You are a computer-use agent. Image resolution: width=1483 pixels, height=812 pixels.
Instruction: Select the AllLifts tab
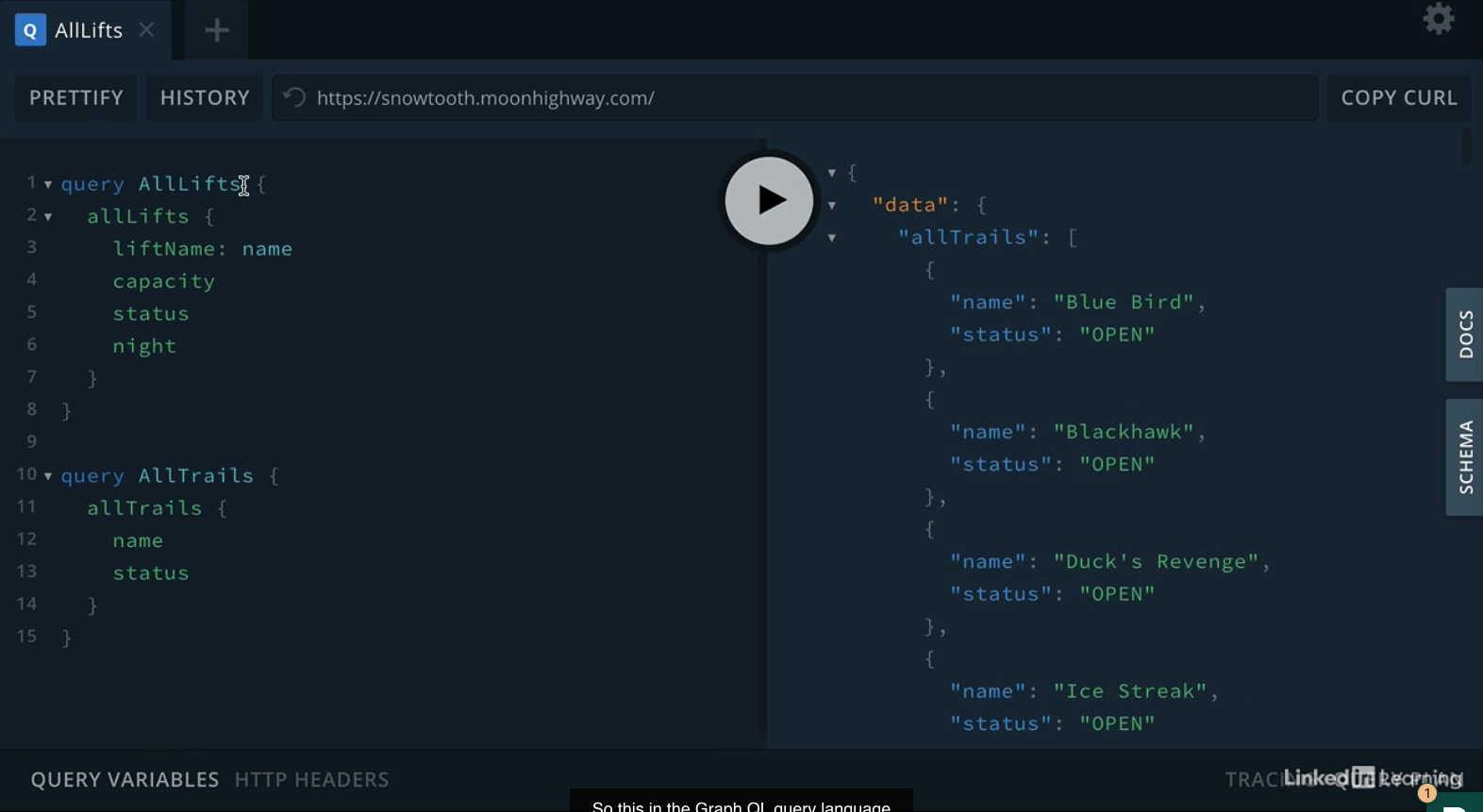[86, 30]
